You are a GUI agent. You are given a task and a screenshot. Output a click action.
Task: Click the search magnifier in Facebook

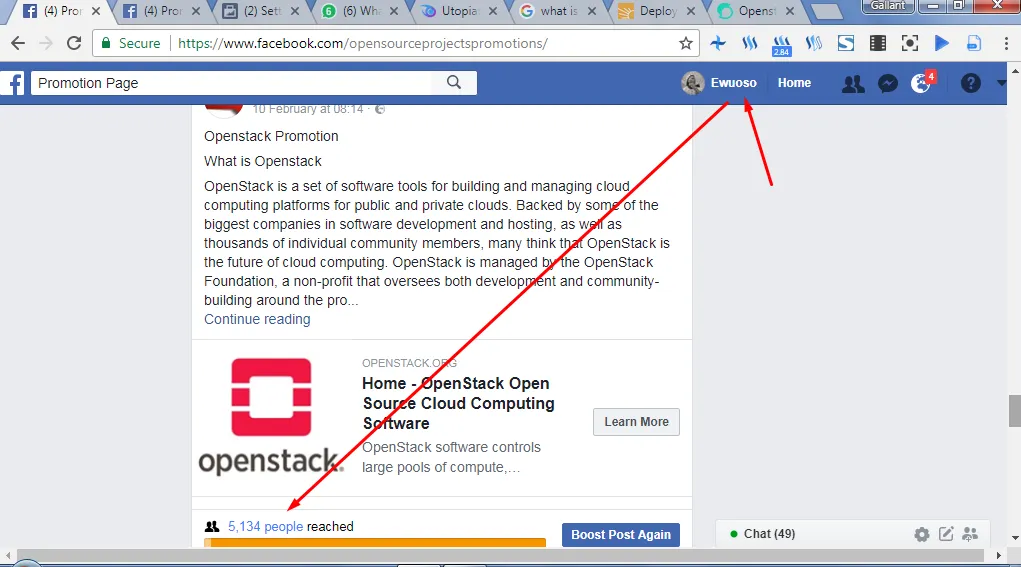click(x=454, y=83)
